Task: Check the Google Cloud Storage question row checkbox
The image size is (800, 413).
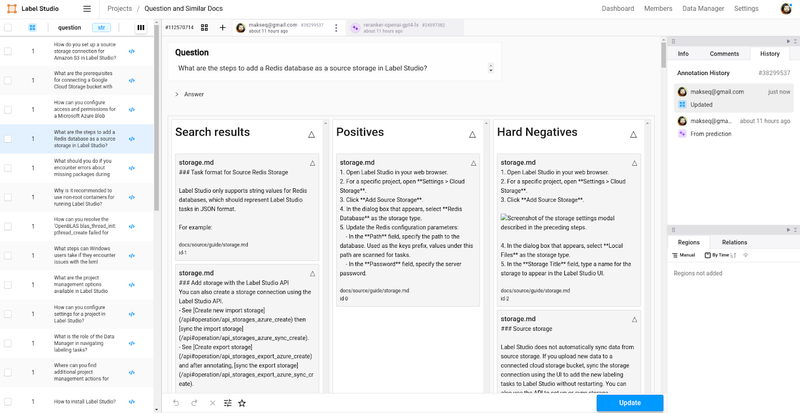Action: click(x=8, y=80)
